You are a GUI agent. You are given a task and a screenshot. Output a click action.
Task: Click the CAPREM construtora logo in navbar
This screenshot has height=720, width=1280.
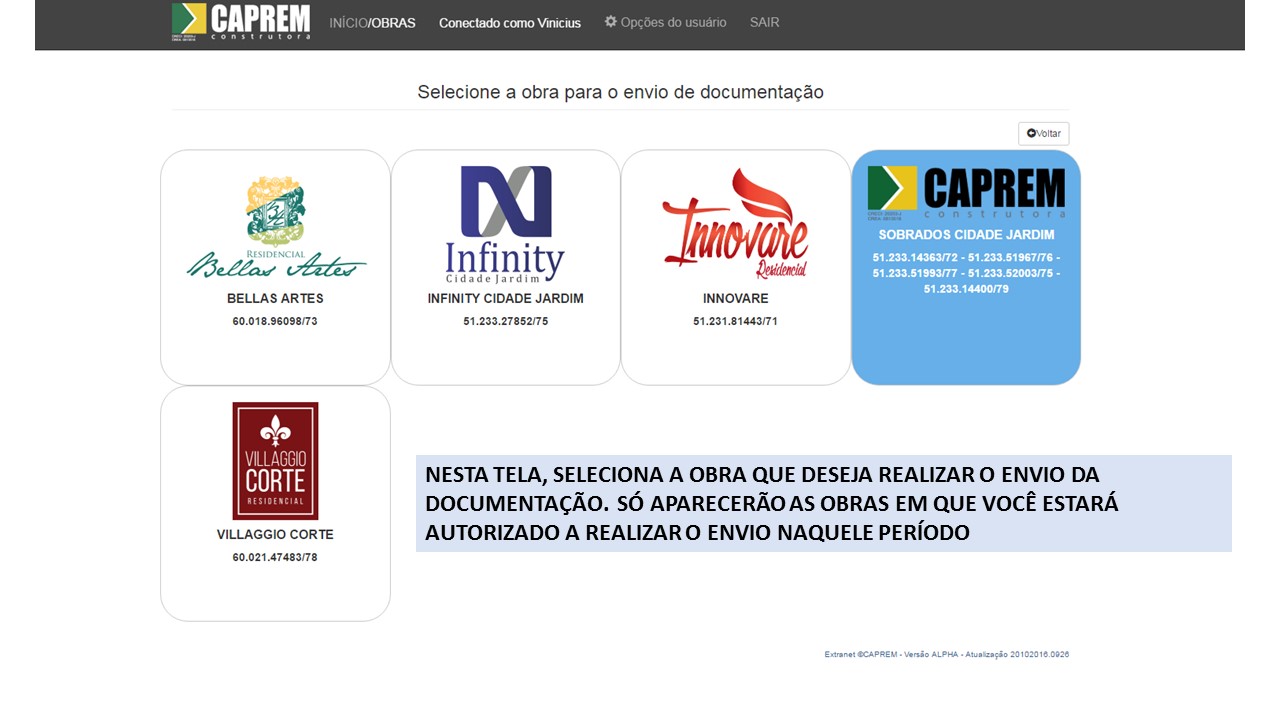(x=241, y=22)
